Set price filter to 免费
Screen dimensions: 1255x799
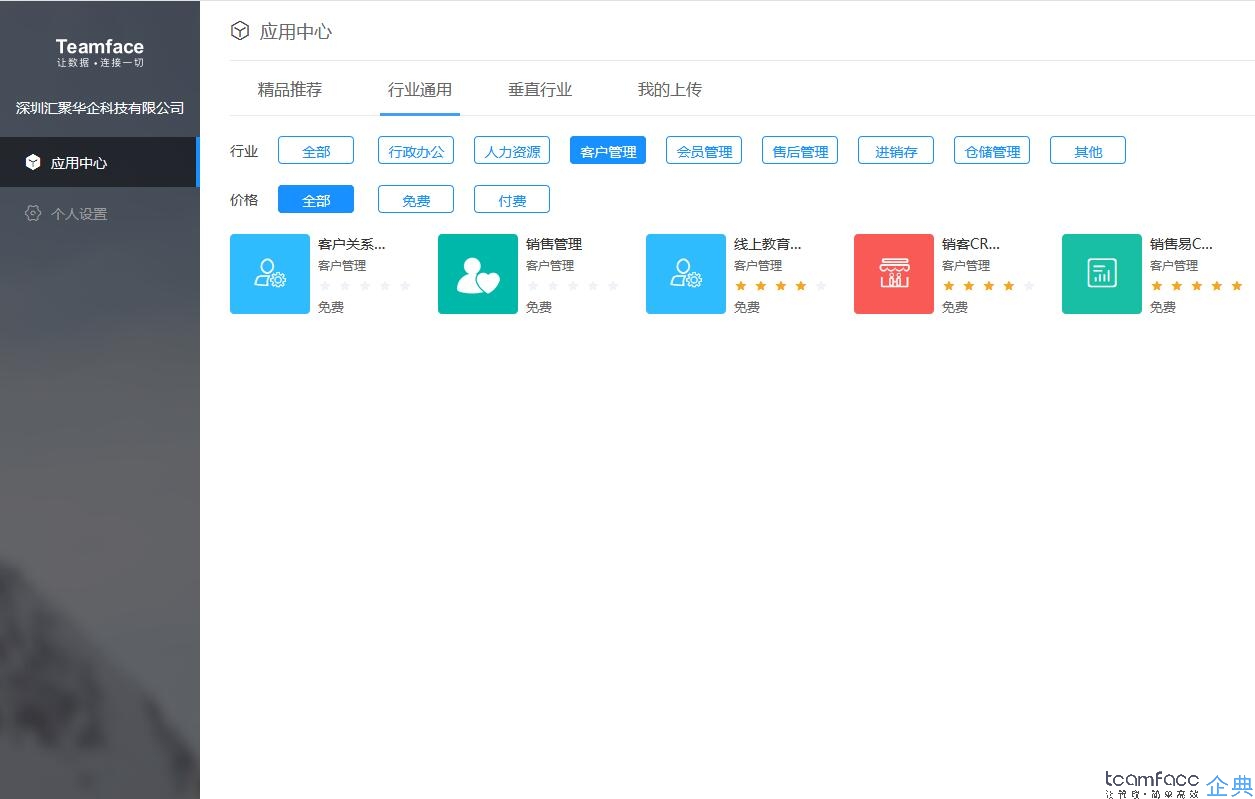tap(416, 200)
